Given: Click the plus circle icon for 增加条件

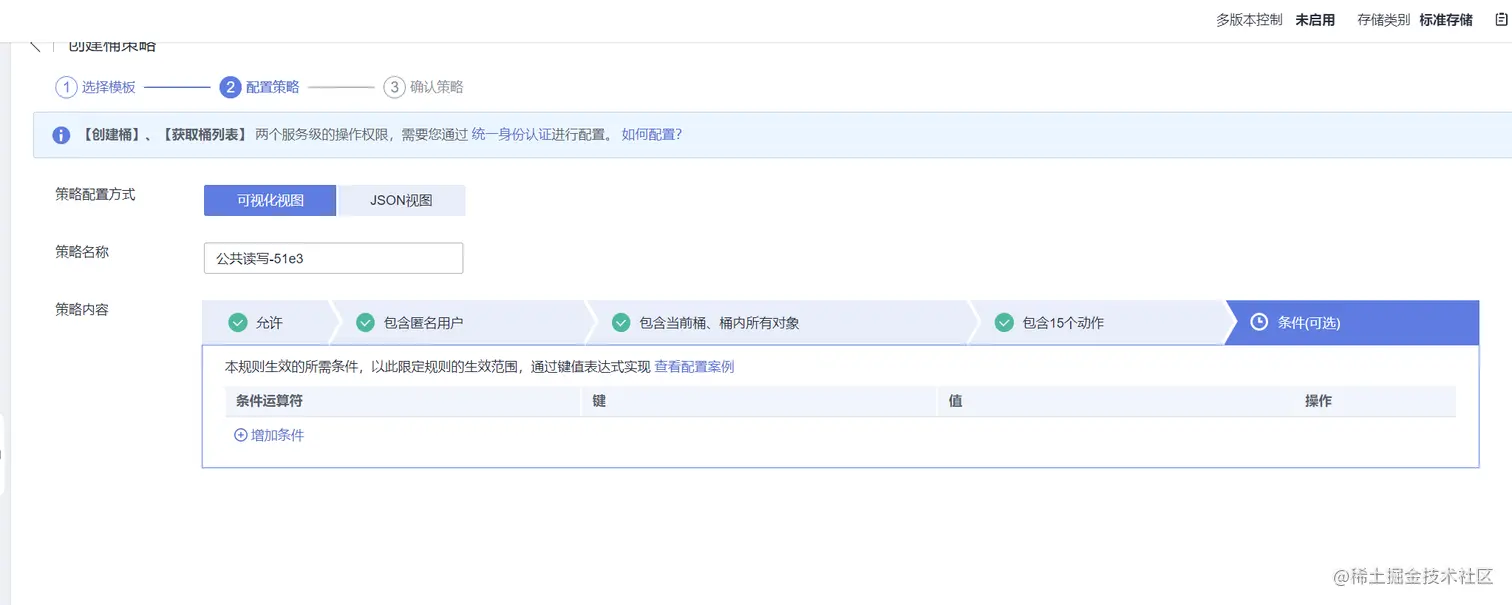Looking at the screenshot, I should click(240, 435).
